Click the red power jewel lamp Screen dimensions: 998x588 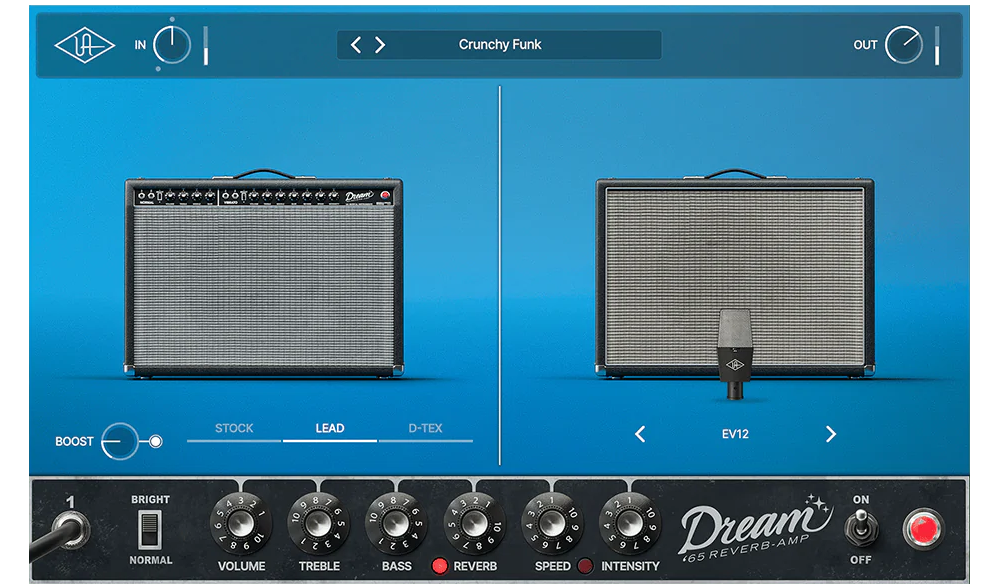pyautogui.click(x=923, y=529)
